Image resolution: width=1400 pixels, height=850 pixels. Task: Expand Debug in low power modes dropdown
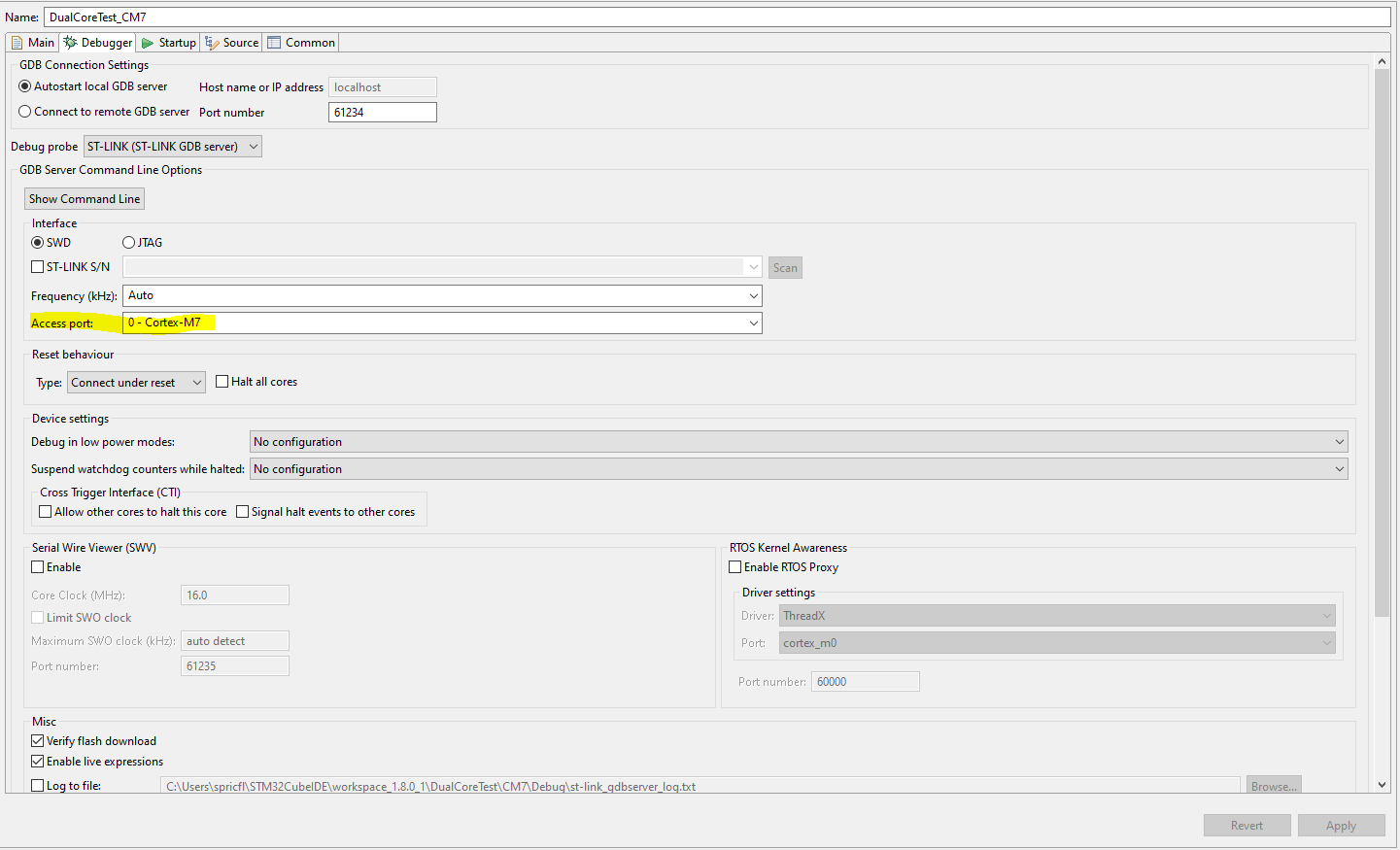(x=799, y=442)
